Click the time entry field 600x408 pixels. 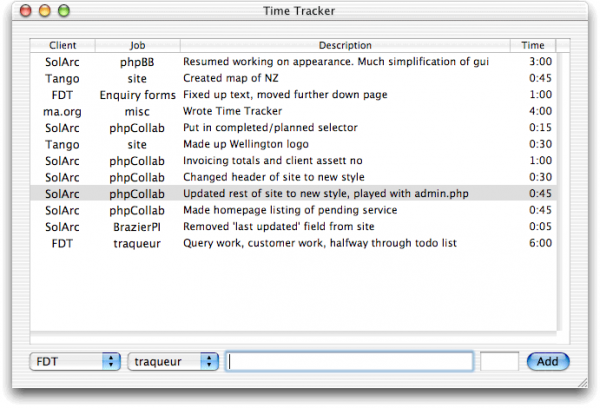tap(499, 361)
